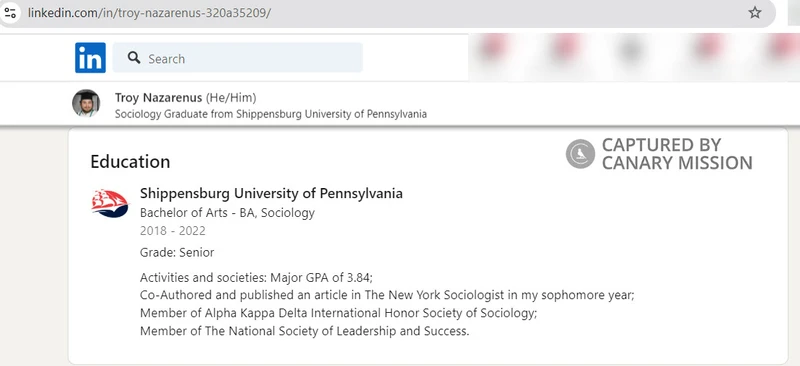Open the site information icon in address bar

pos(10,13)
